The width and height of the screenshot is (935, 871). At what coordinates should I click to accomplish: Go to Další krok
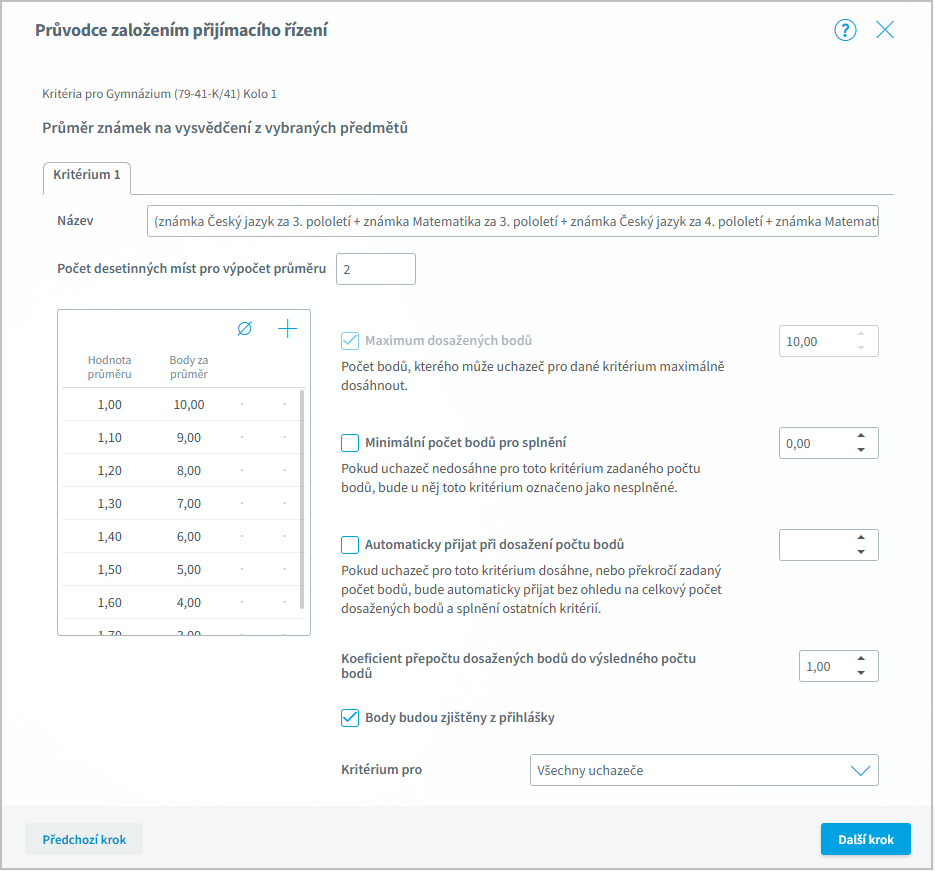point(865,840)
